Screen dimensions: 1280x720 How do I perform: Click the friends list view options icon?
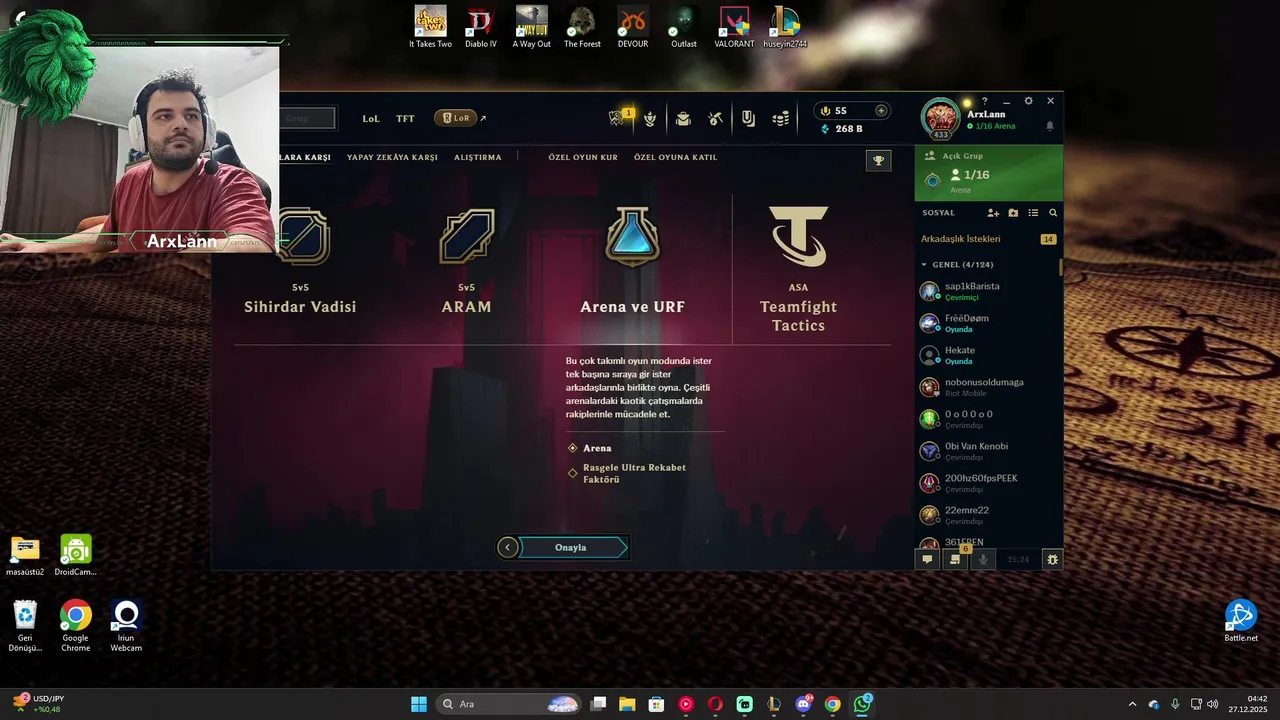pos(1033,213)
